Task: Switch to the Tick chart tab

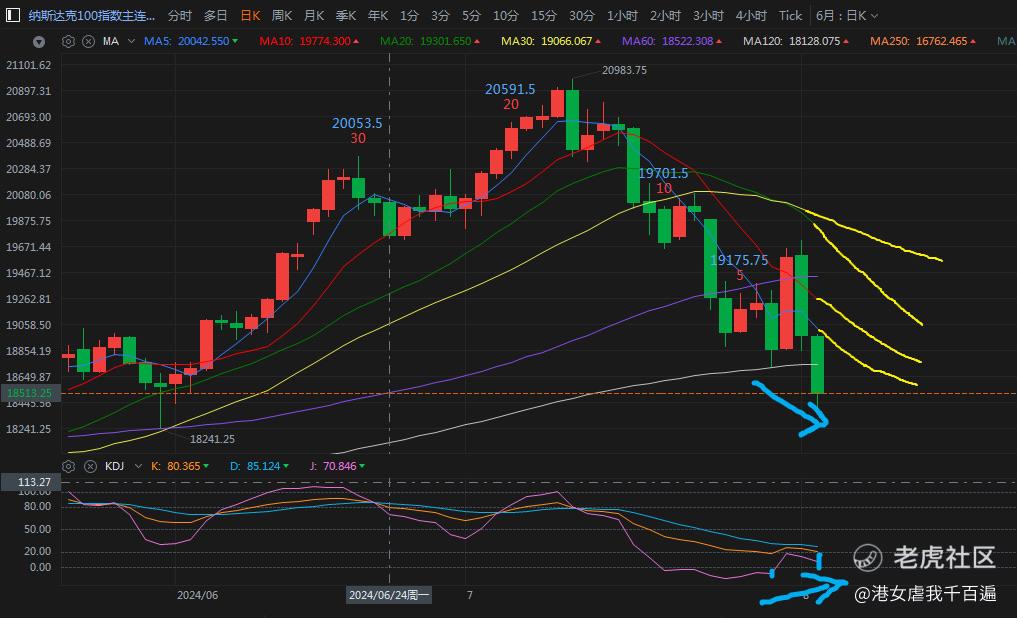Action: point(790,16)
